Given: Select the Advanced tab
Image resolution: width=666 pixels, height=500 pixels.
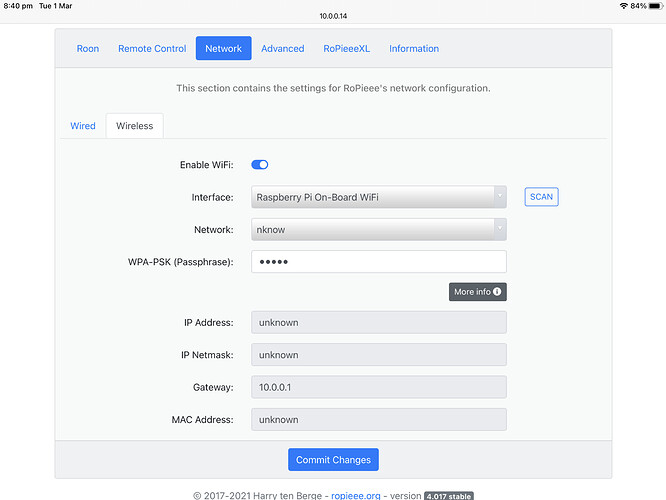Looking at the screenshot, I should coord(282,48).
